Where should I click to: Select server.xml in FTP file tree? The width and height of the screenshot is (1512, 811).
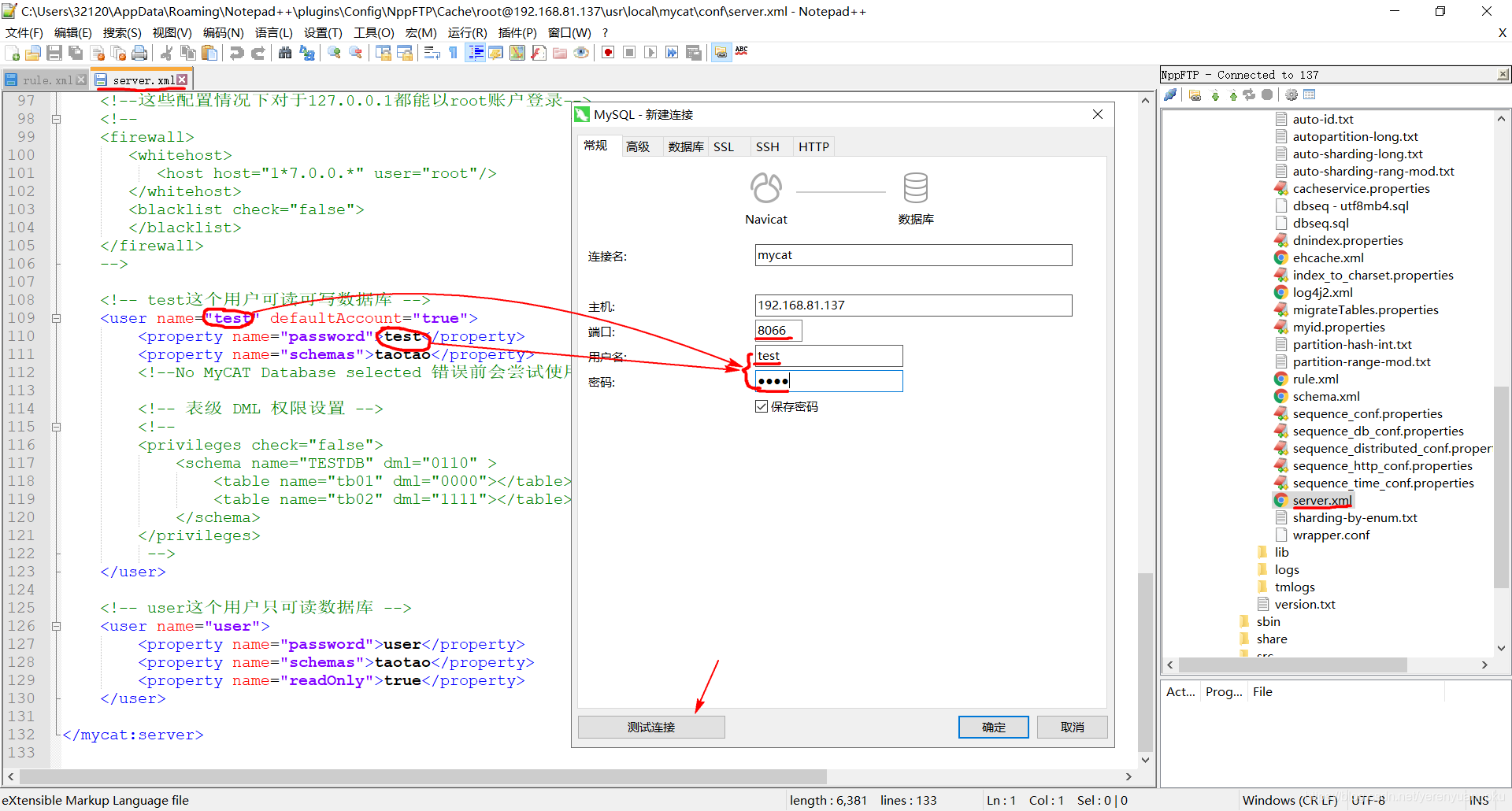coord(1322,501)
